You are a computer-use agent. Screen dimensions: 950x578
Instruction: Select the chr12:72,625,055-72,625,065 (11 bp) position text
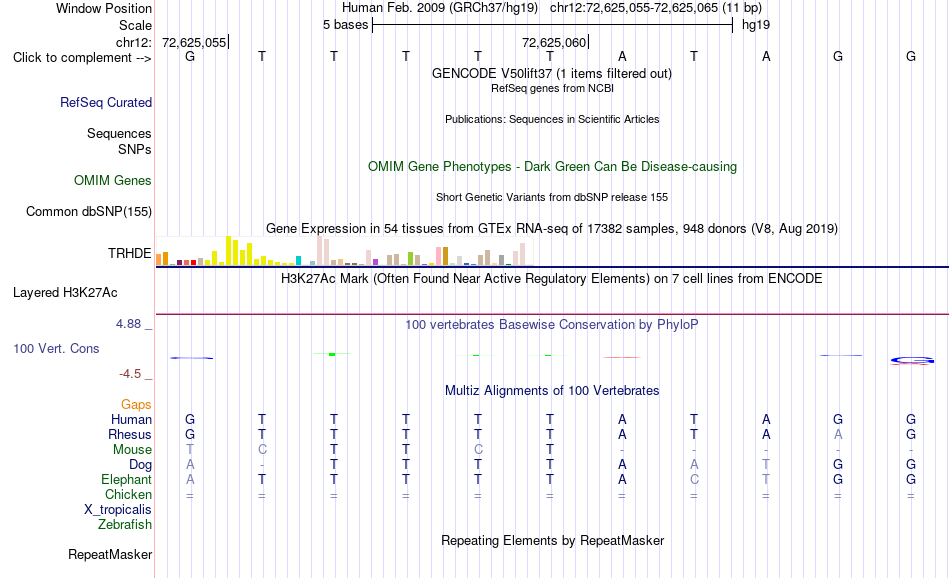656,8
